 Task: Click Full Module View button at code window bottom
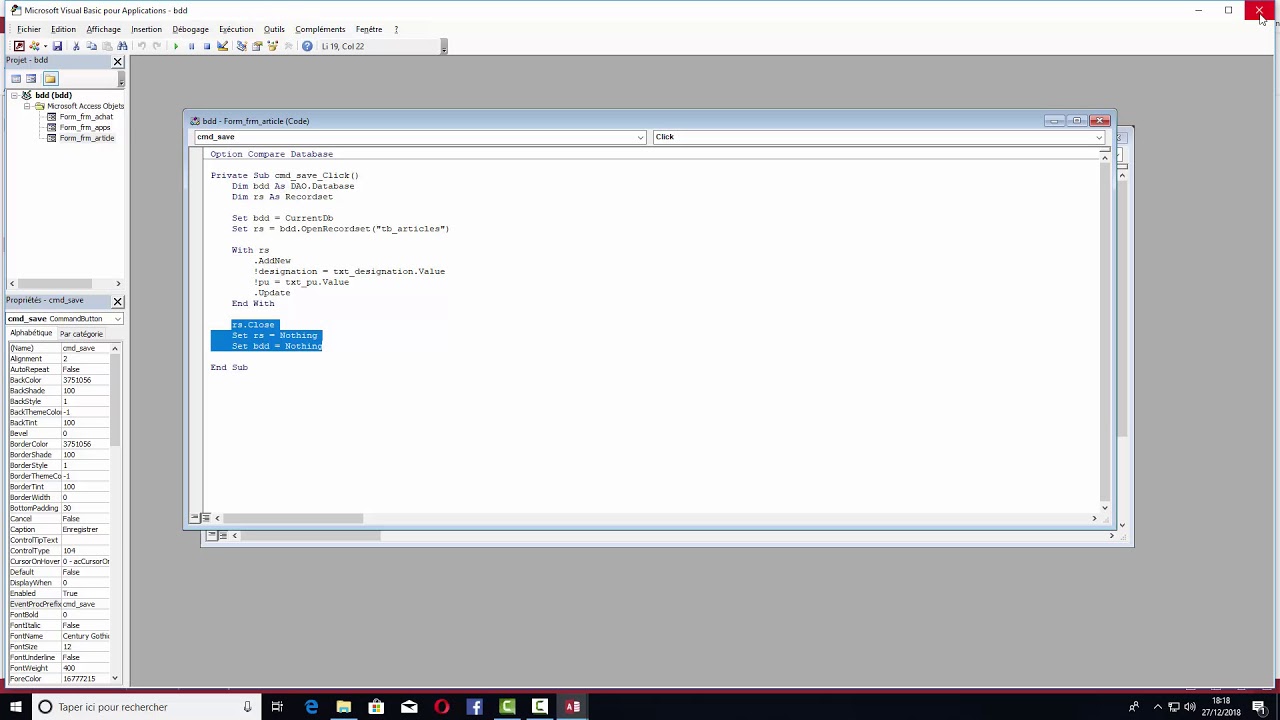click(x=205, y=518)
